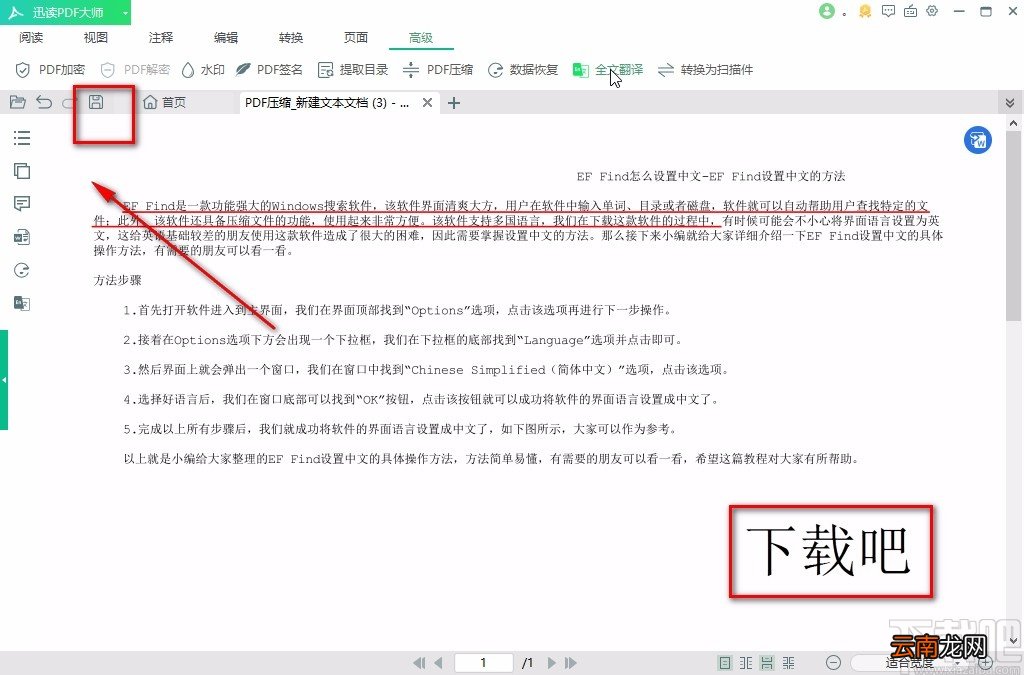This screenshot has width=1024, height=675.
Task: Select two-page continuous view mode
Action: pyautogui.click(x=789, y=663)
